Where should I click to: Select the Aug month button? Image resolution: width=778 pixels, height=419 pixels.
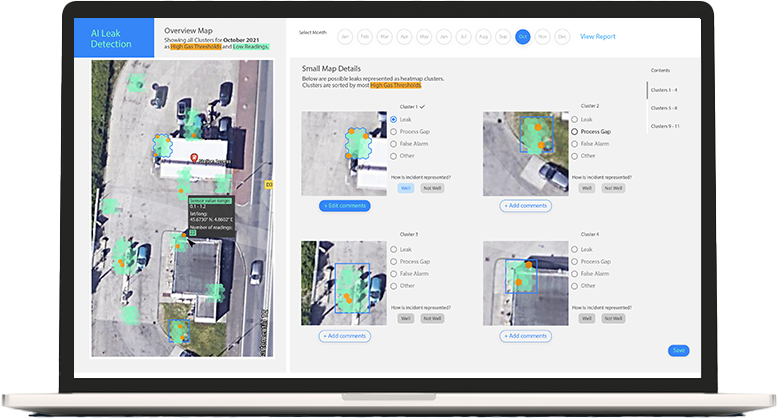click(483, 37)
